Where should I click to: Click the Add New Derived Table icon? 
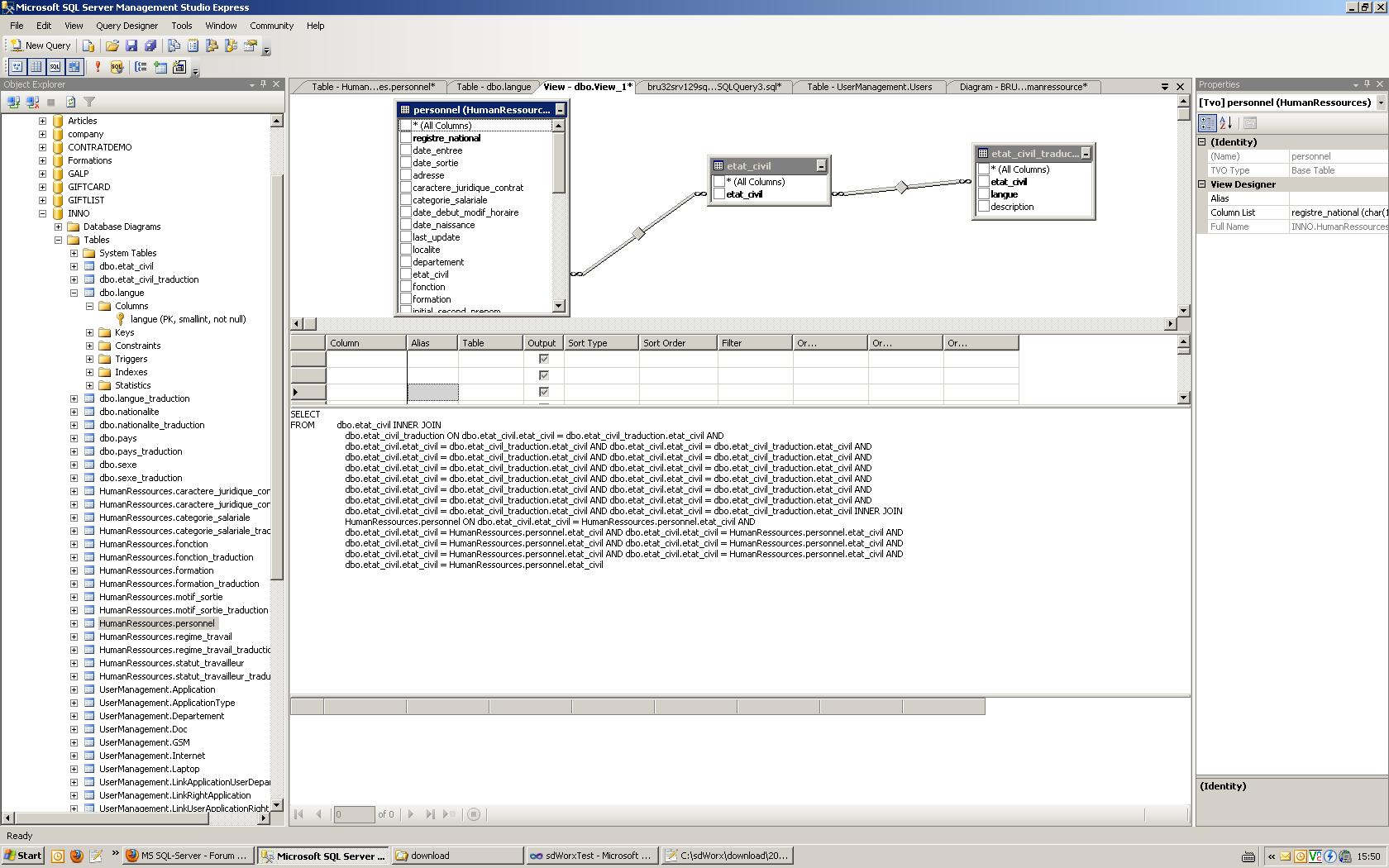click(x=179, y=67)
